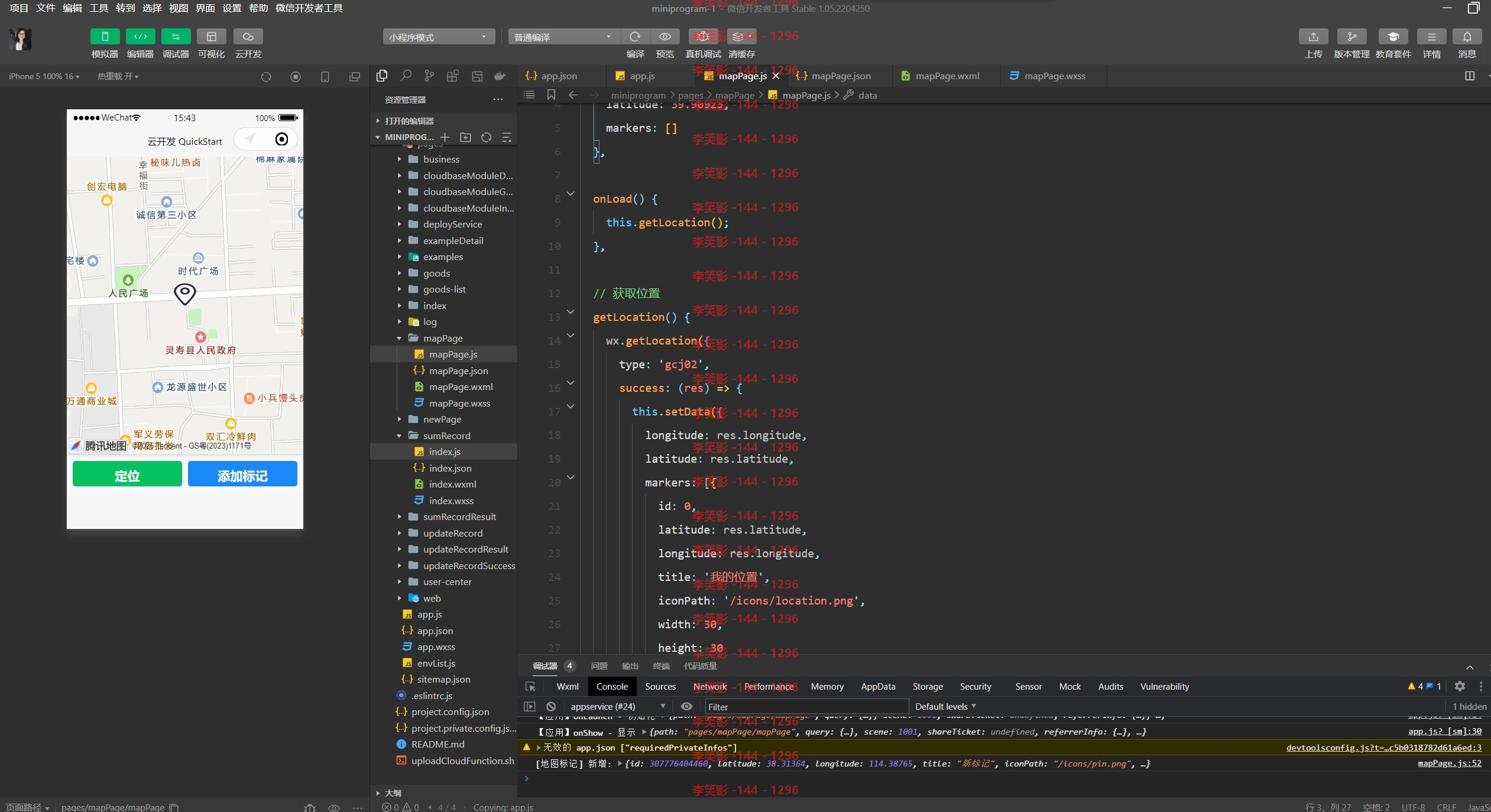Split the editor view
The image size is (1491, 812).
pos(1470,76)
